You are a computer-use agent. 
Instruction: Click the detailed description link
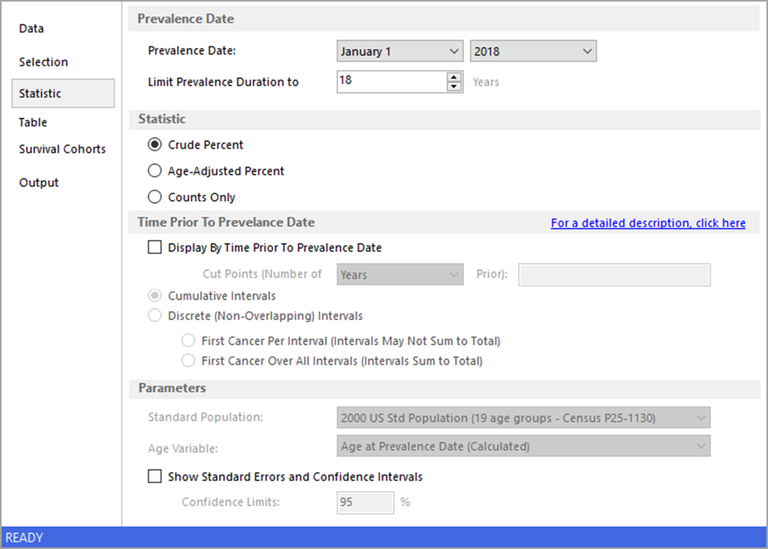click(648, 223)
